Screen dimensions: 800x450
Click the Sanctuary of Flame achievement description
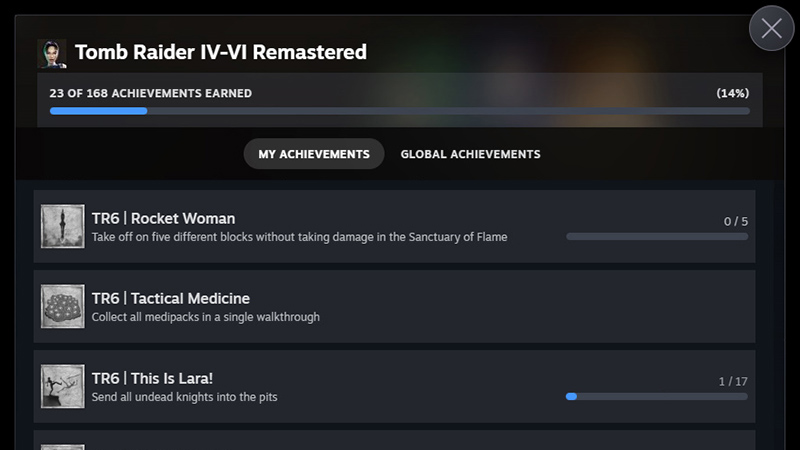tap(299, 237)
